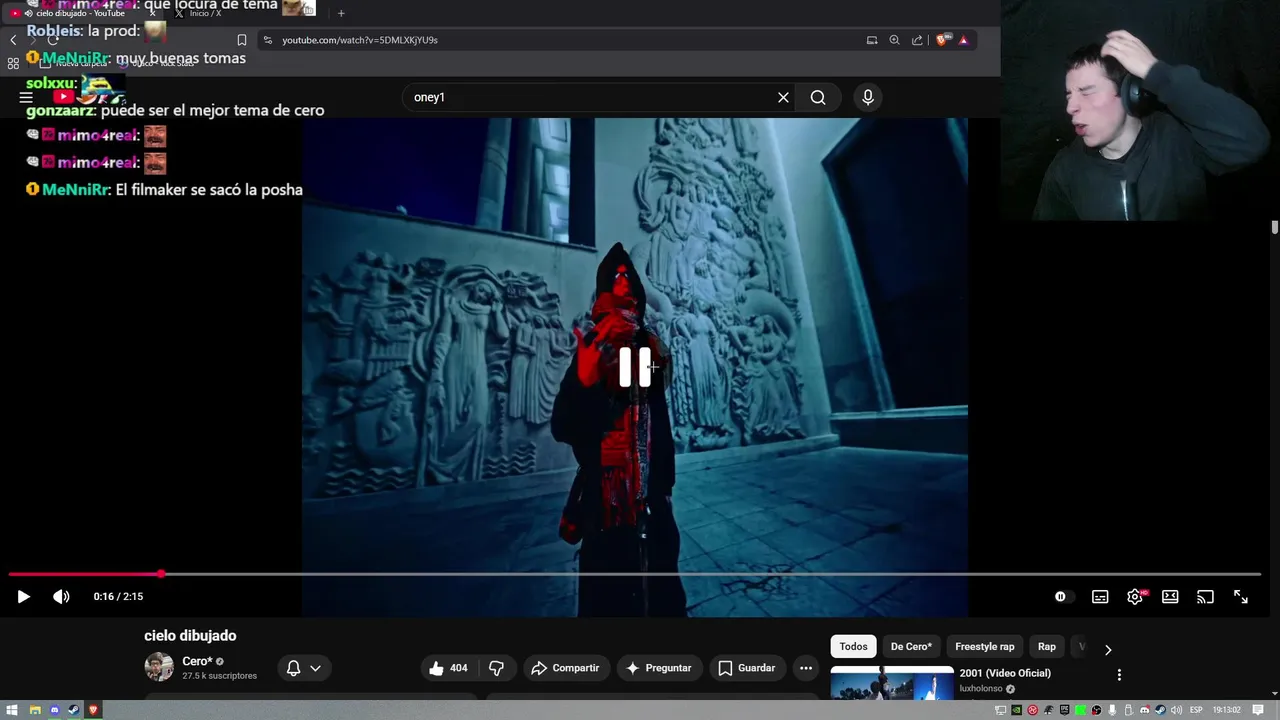
Task: Open File Explorer from the taskbar
Action: [x=35, y=710]
